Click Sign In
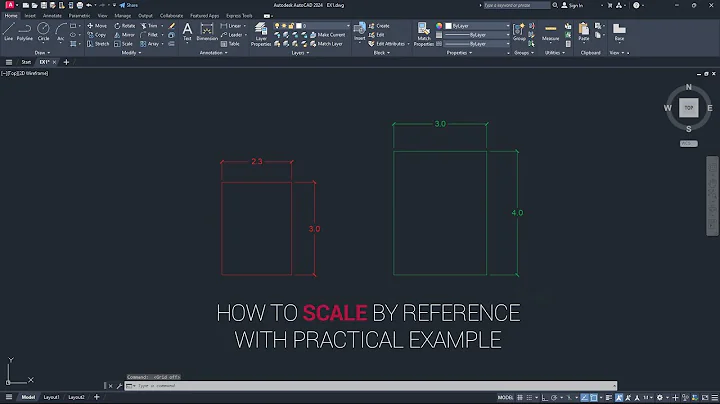 (573, 5)
